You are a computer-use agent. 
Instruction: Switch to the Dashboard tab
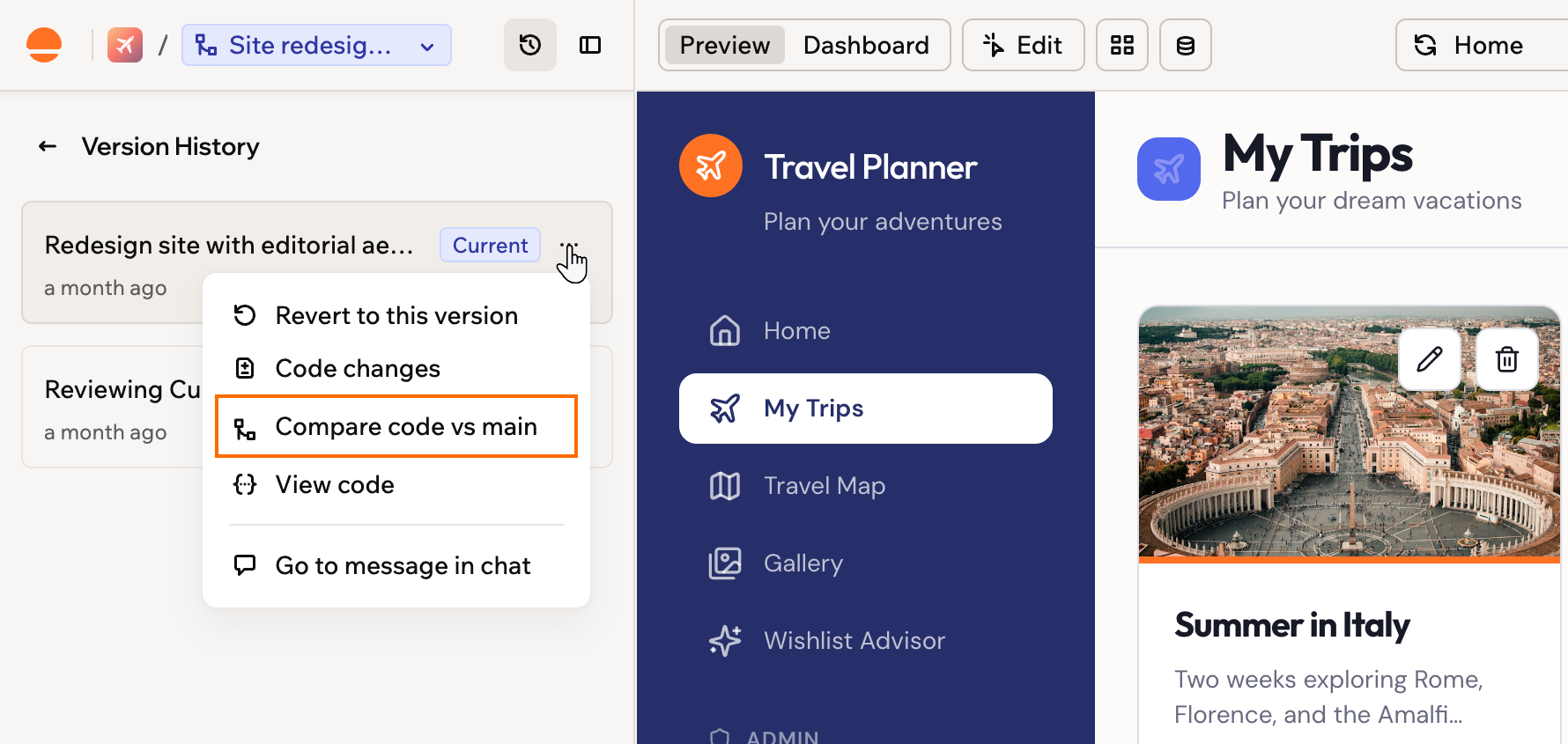866,45
